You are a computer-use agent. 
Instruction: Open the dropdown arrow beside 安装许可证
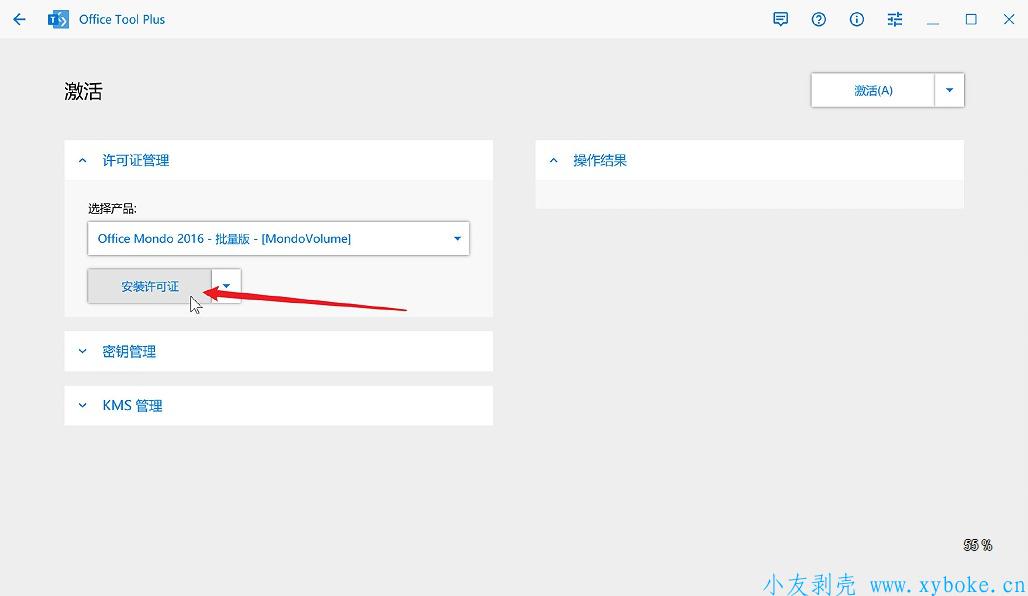[227, 286]
